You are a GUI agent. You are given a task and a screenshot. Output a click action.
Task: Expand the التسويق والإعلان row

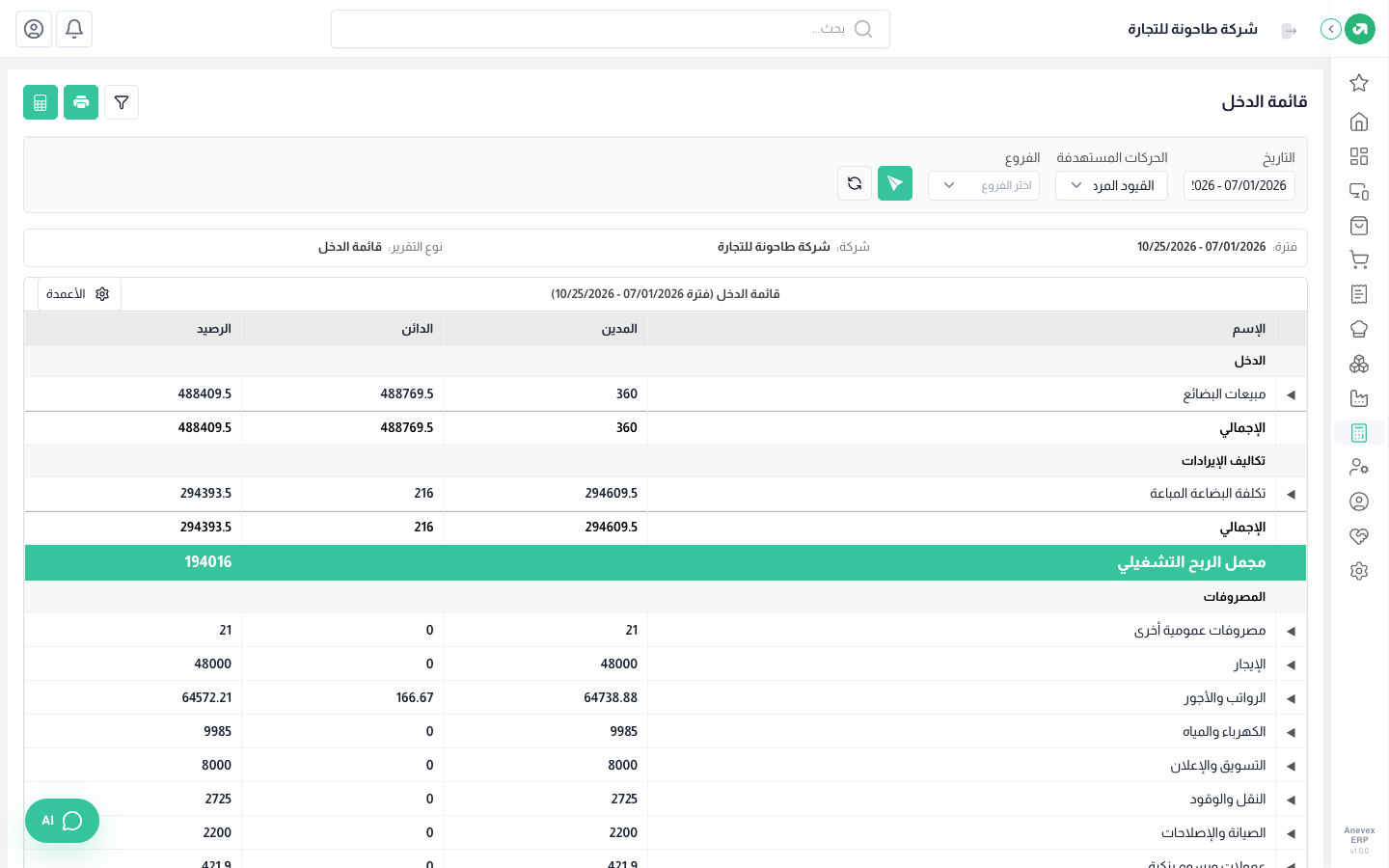tap(1291, 766)
